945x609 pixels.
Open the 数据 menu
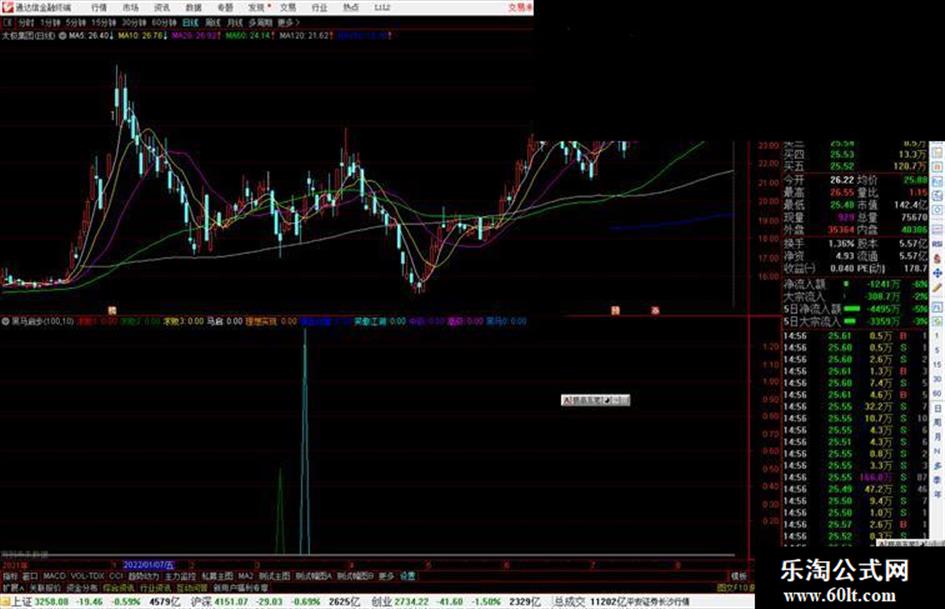coord(193,7)
